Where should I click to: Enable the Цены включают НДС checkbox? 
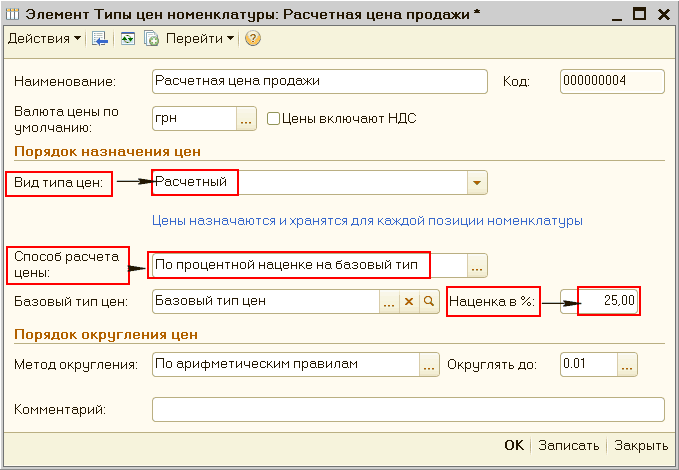click(273, 119)
